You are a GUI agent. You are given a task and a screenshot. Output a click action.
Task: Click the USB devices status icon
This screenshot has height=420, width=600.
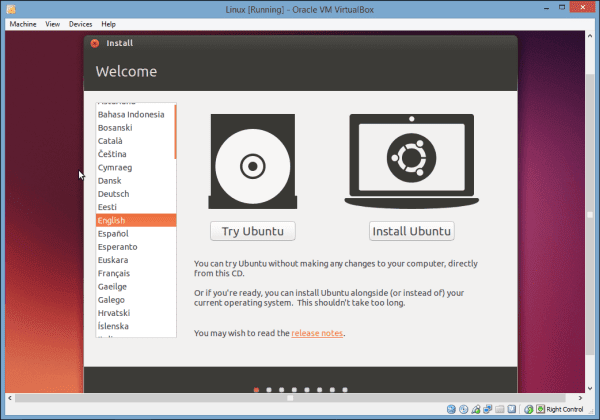[x=476, y=409]
